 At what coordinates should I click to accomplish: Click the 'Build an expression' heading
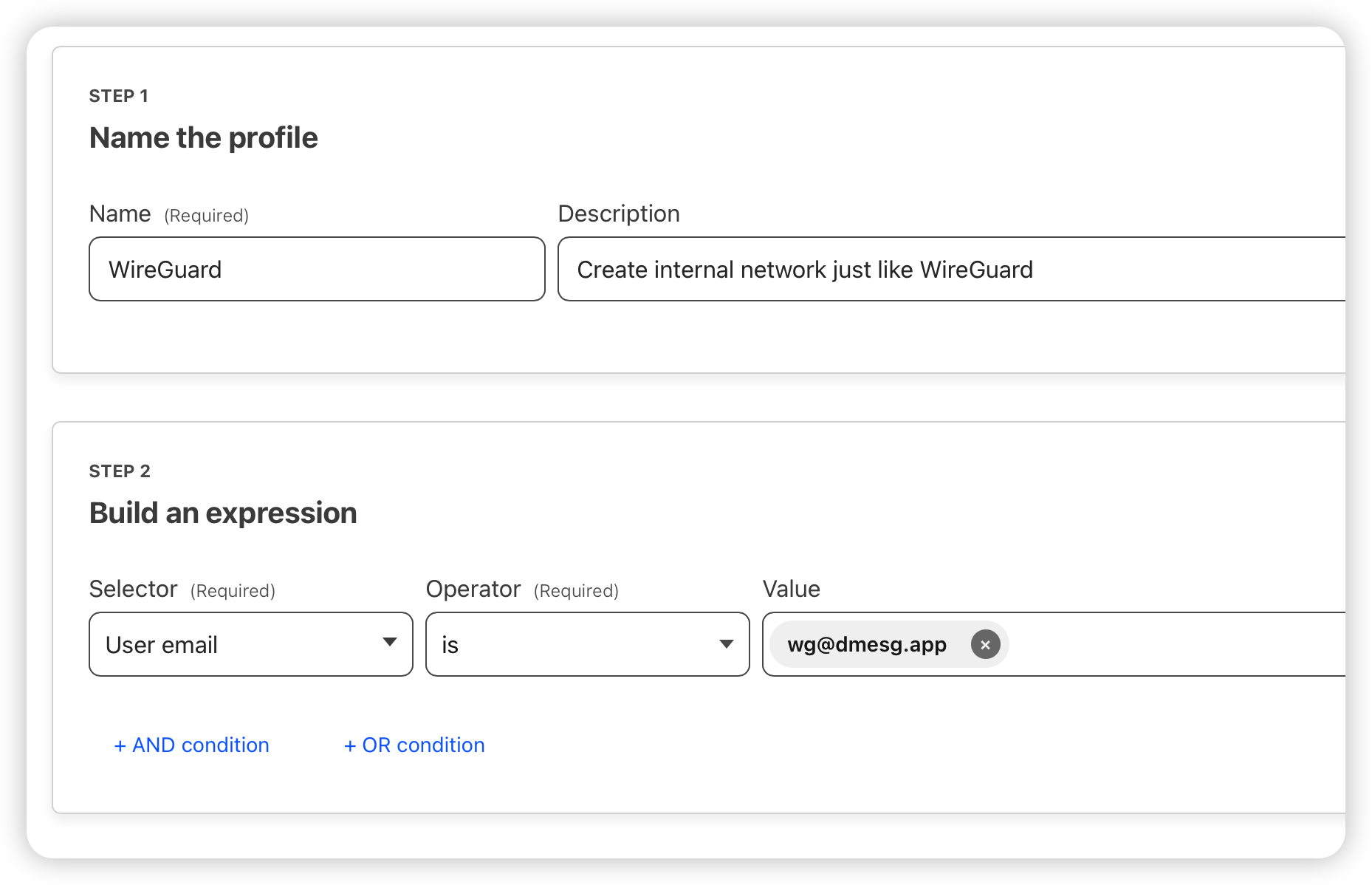tap(223, 513)
